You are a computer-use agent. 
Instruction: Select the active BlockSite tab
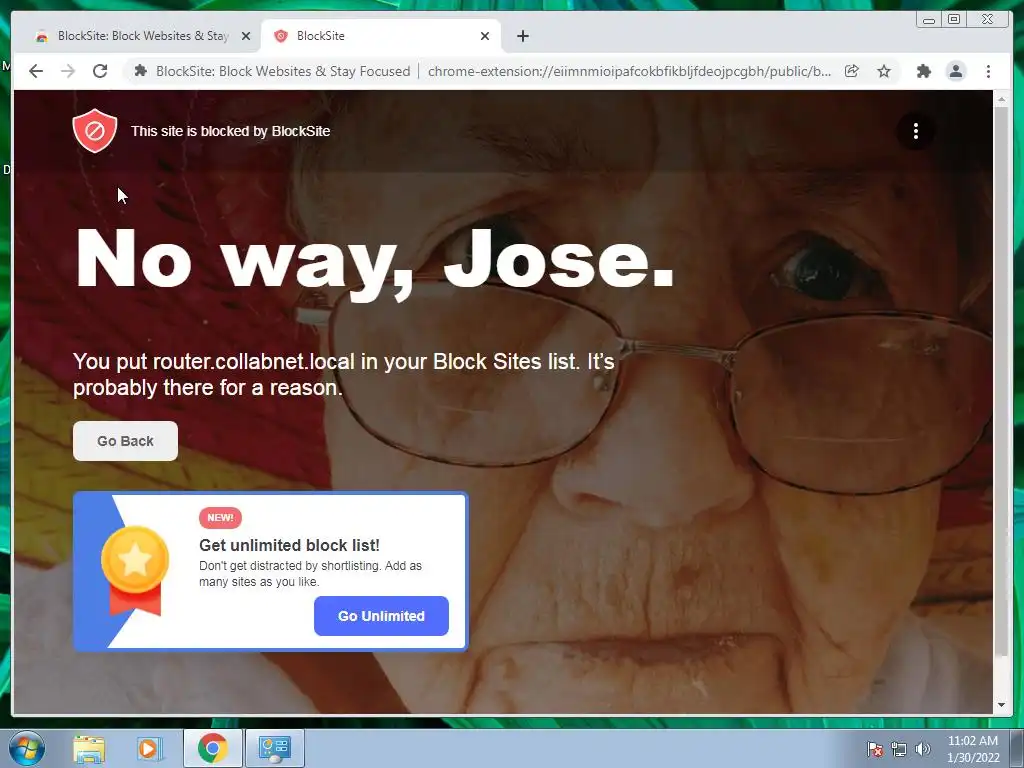coord(380,36)
